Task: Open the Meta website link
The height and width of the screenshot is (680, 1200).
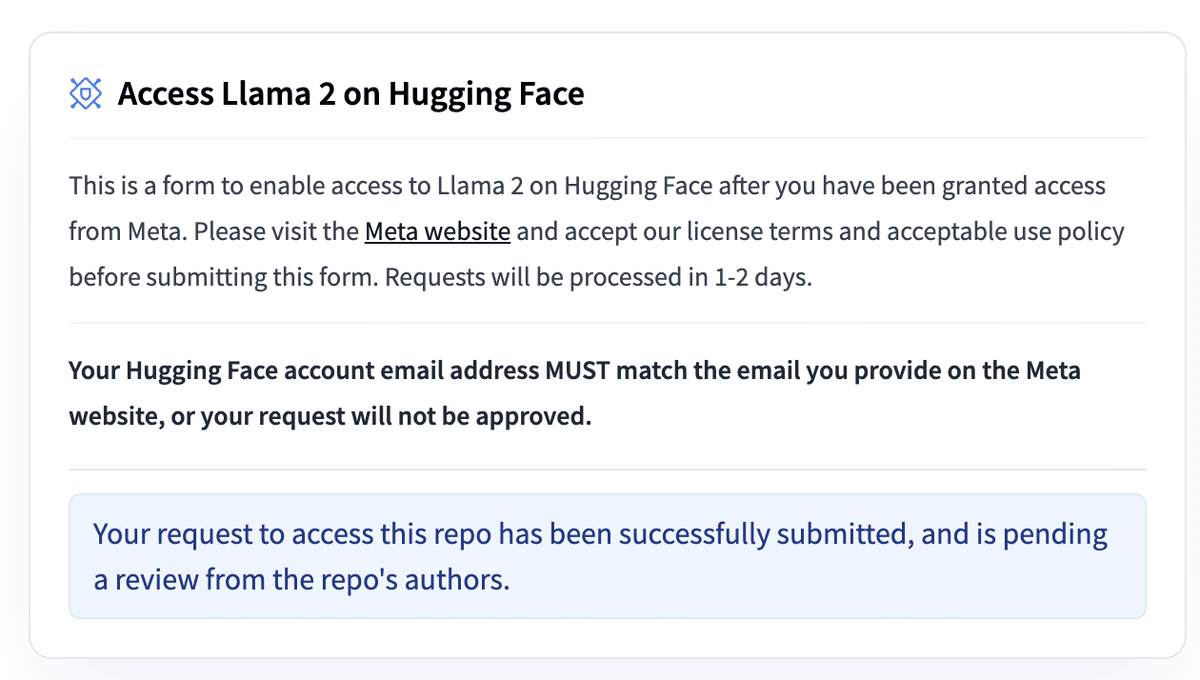Action: tap(437, 232)
